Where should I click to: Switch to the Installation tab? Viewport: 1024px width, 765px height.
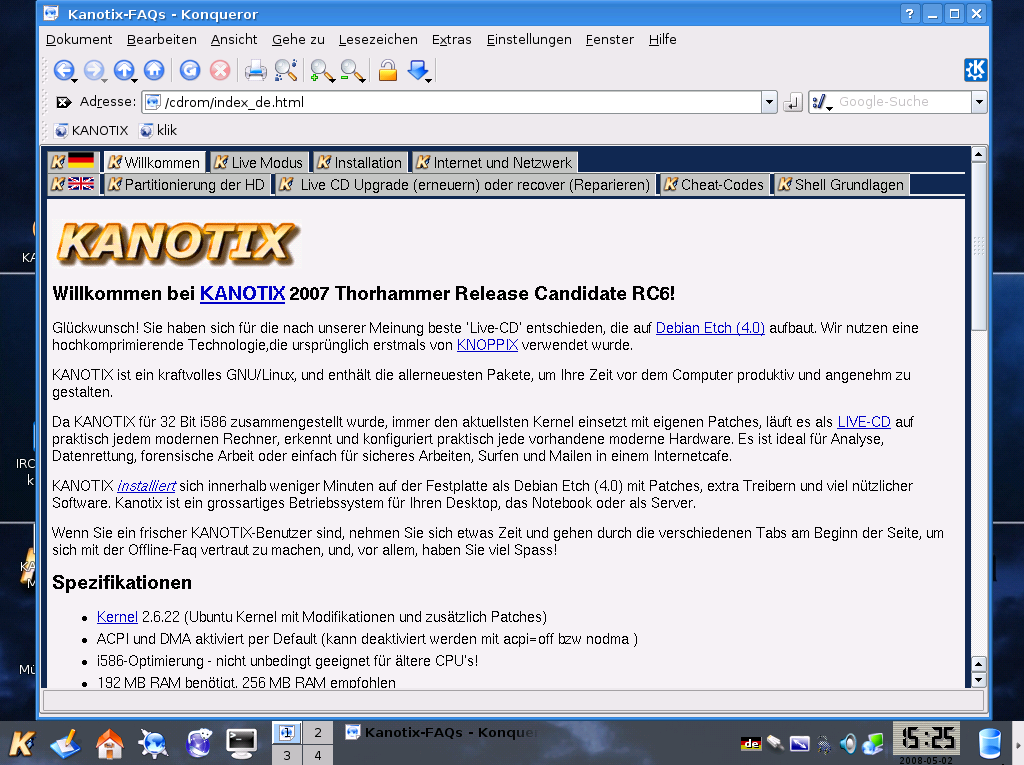(359, 162)
